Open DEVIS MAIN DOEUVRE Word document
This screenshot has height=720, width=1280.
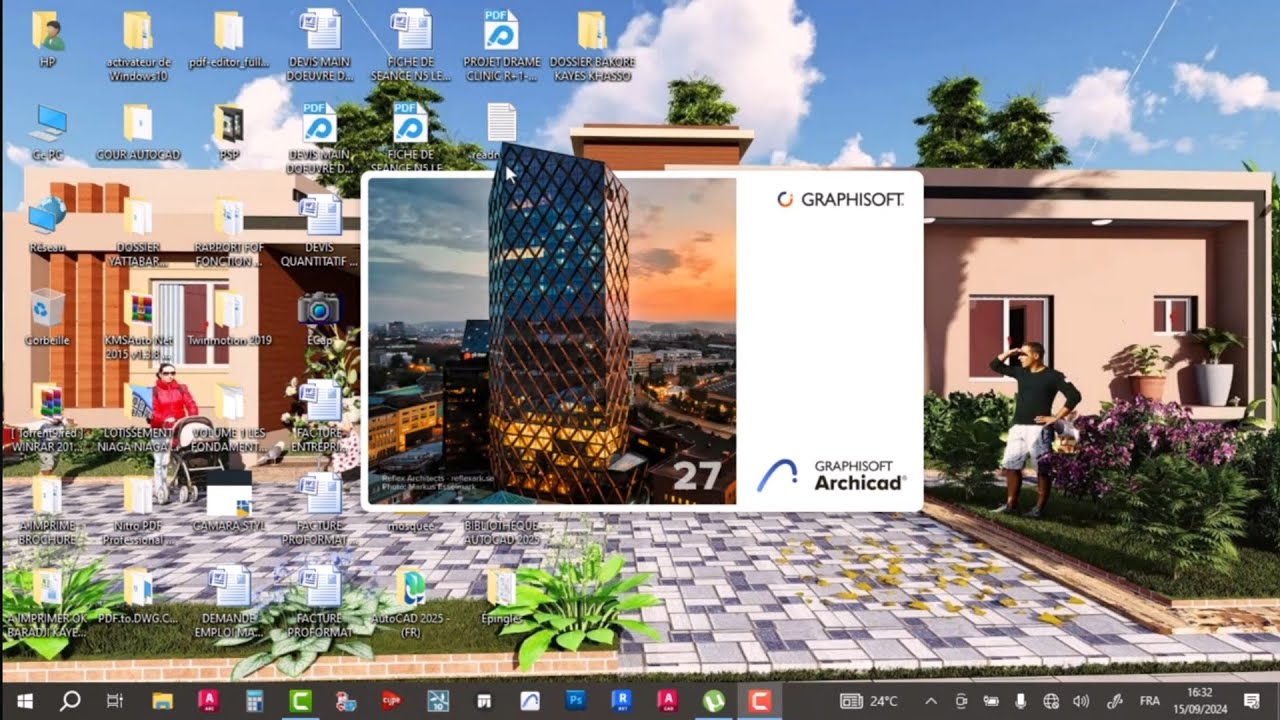[x=320, y=29]
